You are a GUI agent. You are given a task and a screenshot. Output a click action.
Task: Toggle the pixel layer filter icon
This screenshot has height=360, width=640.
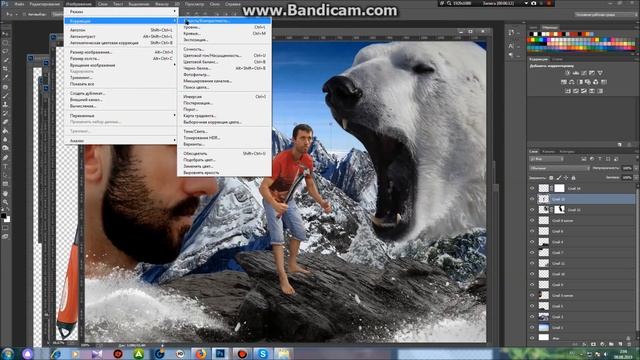[584, 159]
